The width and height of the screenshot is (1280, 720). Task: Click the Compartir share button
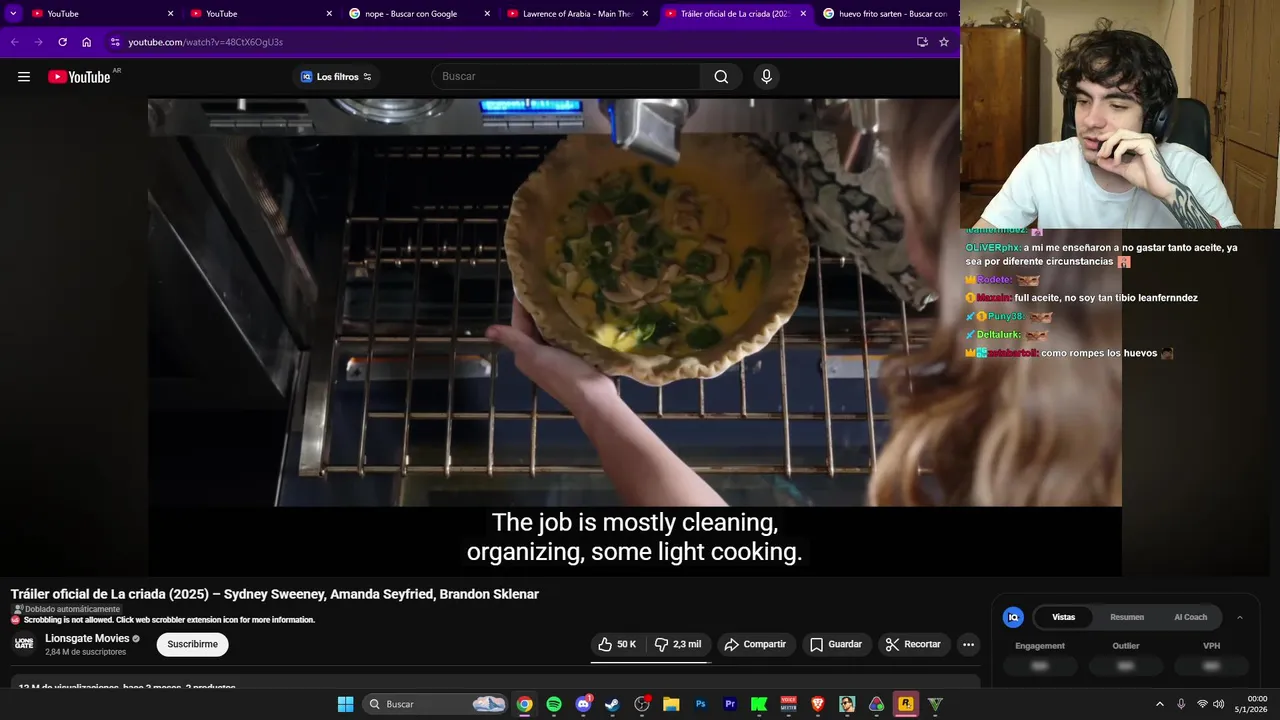click(755, 644)
